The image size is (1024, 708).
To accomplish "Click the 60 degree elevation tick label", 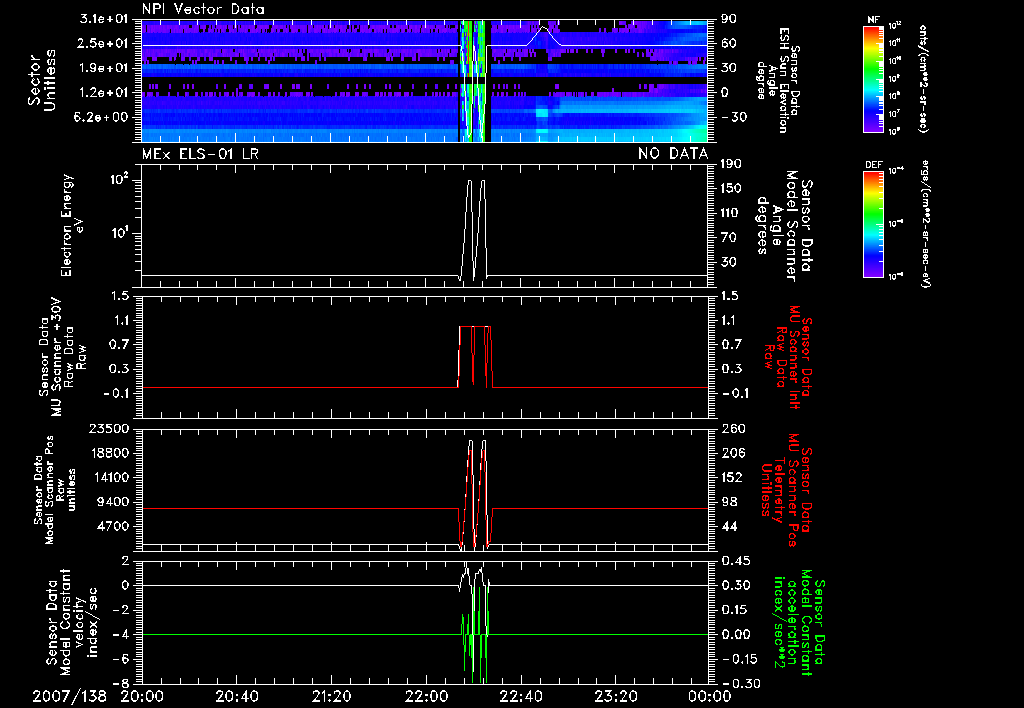I will [x=728, y=43].
